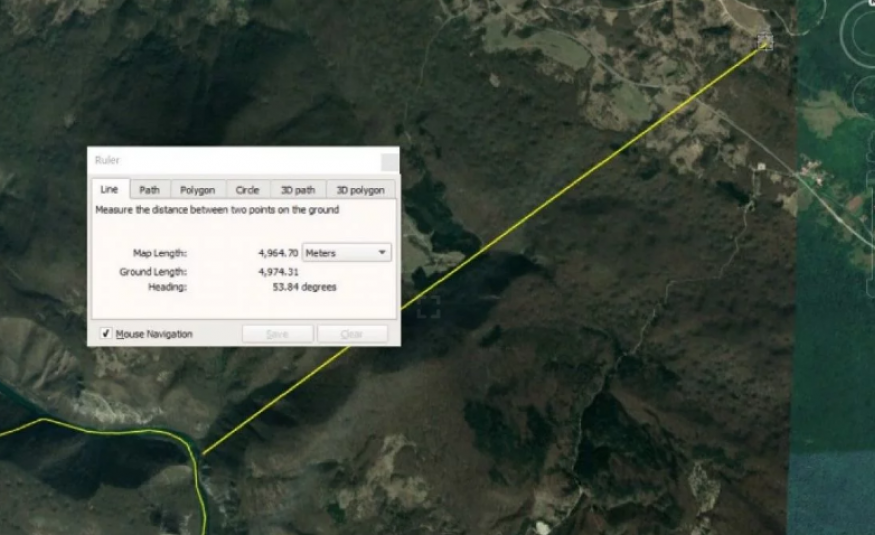Switch to the Line tab

(109, 190)
